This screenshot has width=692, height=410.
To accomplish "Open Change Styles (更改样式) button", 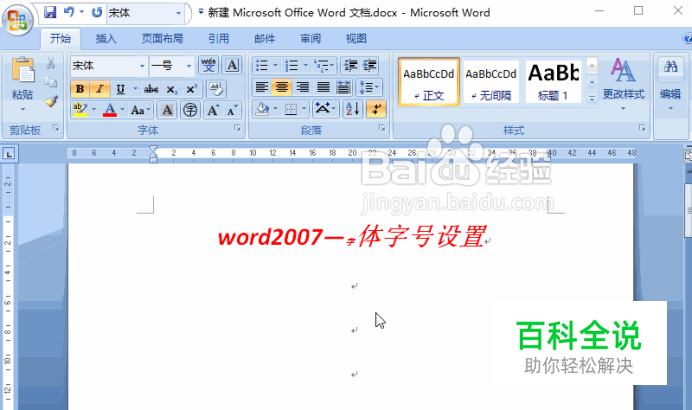I will 623,84.
